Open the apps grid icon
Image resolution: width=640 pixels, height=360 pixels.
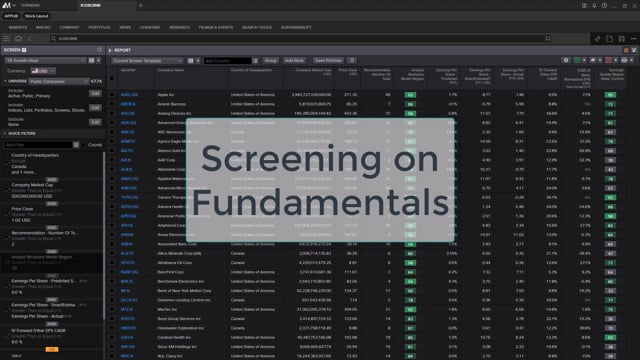pyautogui.click(x=584, y=5)
